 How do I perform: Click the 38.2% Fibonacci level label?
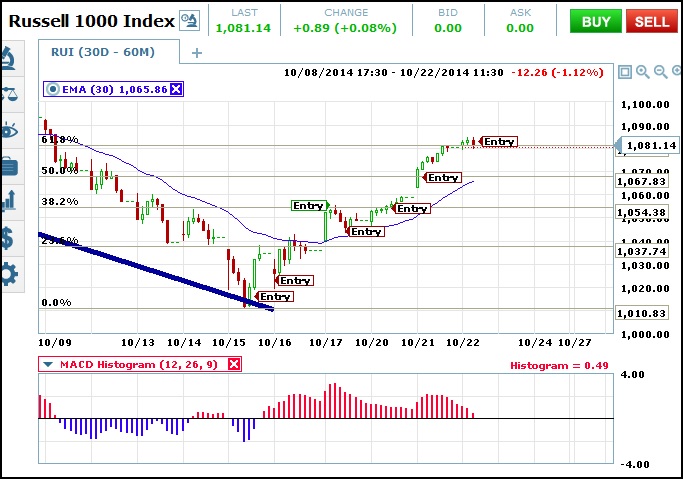pos(60,201)
